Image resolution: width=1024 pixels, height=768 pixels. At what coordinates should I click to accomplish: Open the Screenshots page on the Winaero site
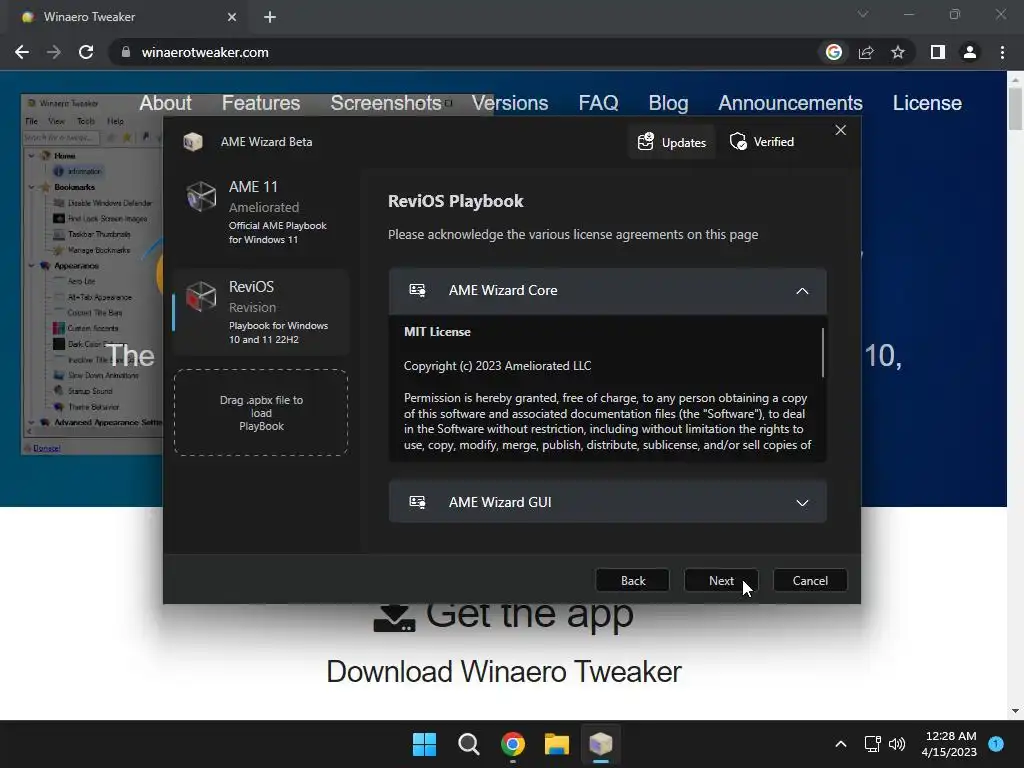point(385,103)
